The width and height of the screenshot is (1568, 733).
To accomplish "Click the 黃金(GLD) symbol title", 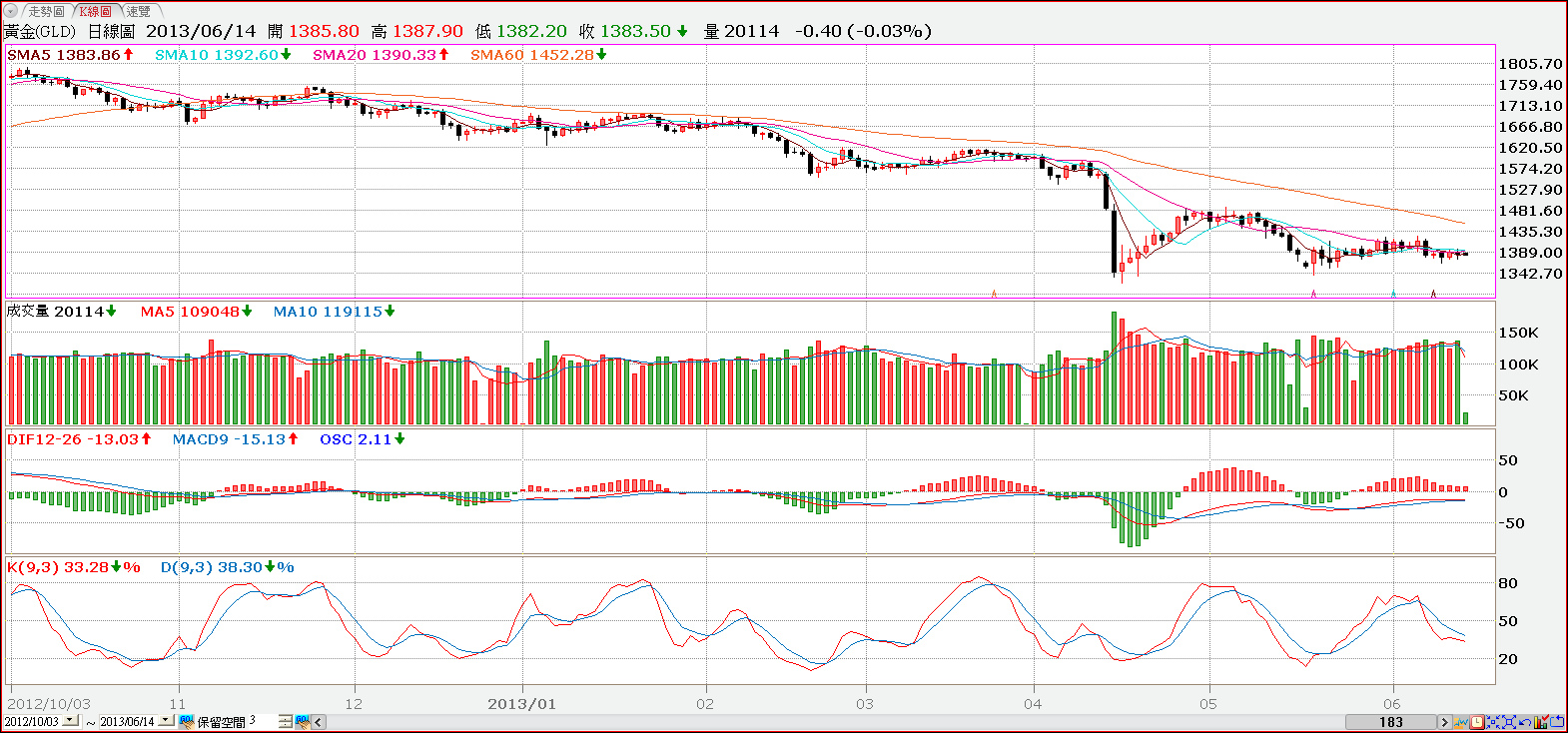I will [x=40, y=32].
